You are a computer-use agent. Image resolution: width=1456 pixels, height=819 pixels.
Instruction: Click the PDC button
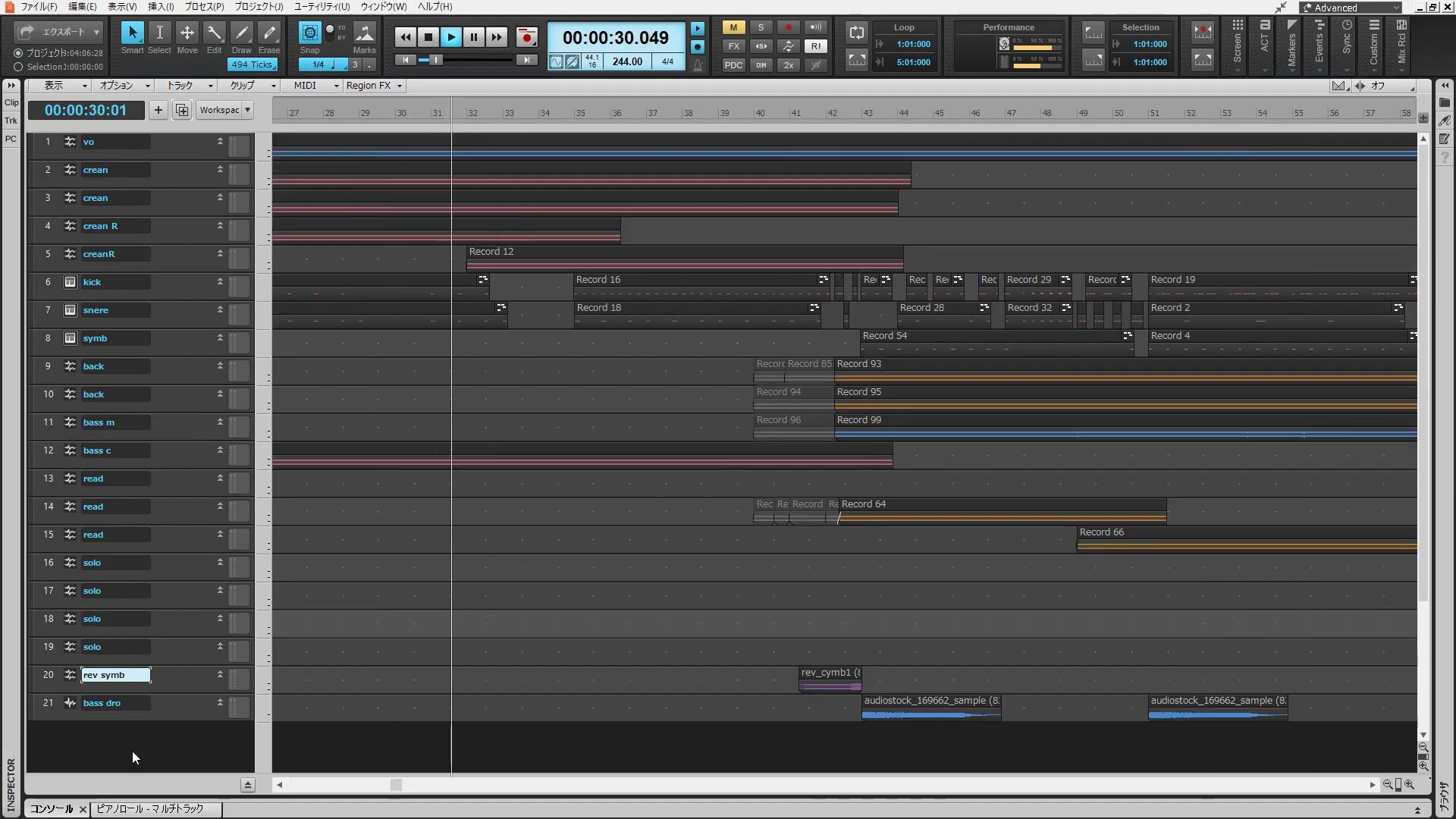point(733,65)
